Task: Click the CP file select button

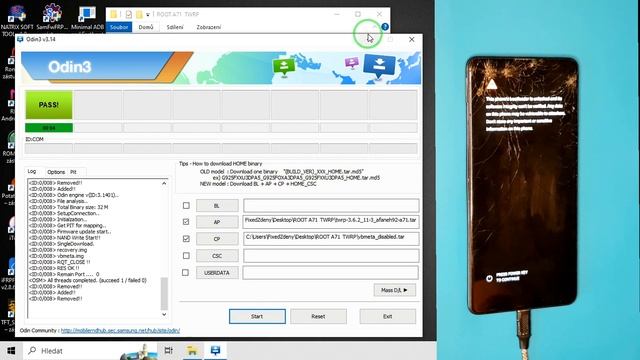Action: point(217,239)
